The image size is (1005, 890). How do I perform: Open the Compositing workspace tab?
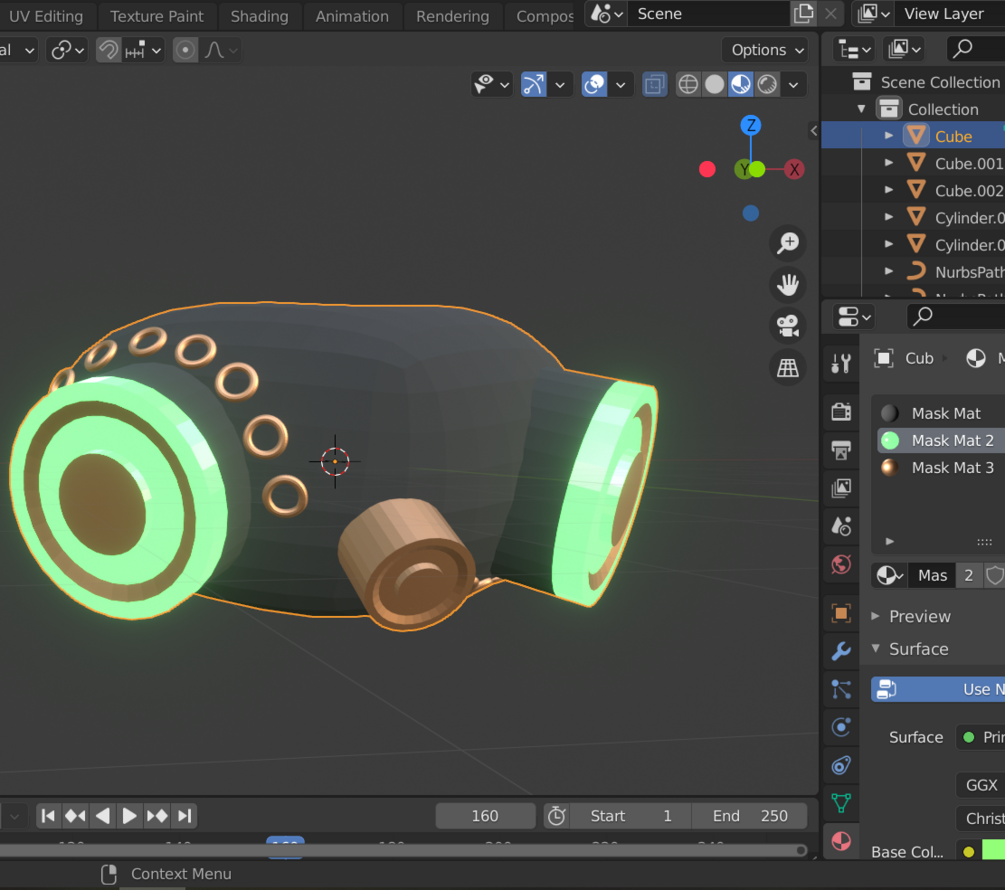pos(544,16)
